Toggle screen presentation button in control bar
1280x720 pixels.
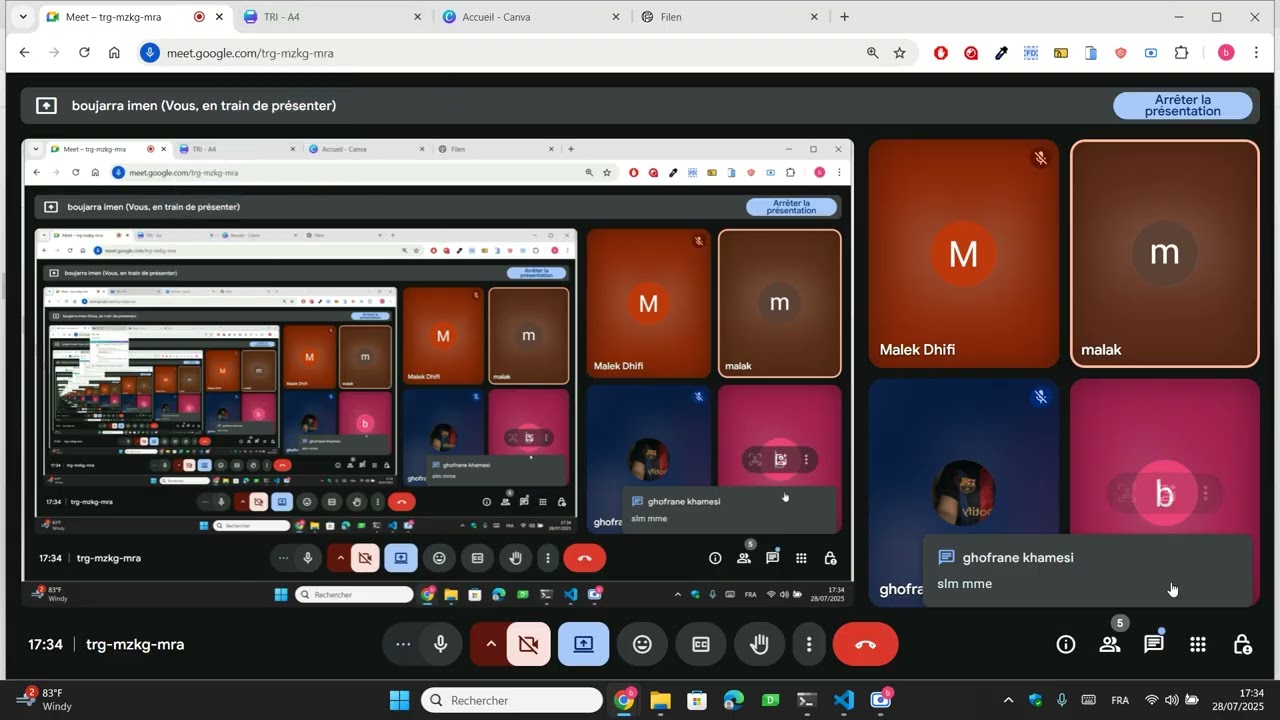(584, 645)
